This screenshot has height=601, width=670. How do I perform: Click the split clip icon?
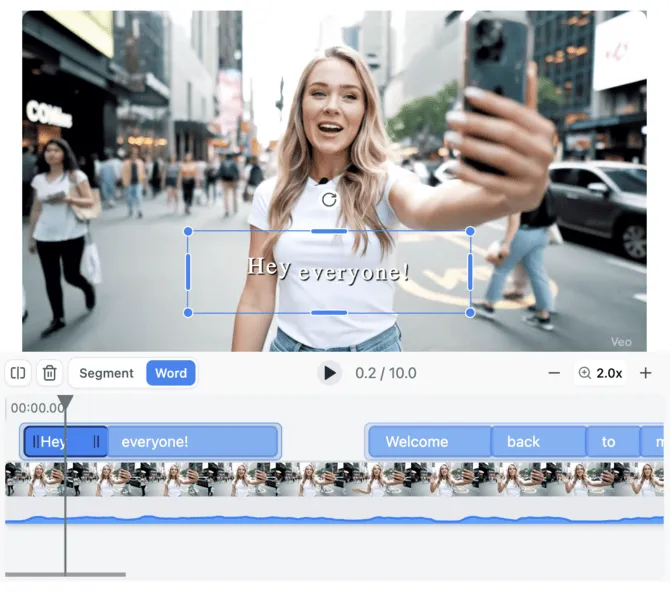click(x=18, y=373)
